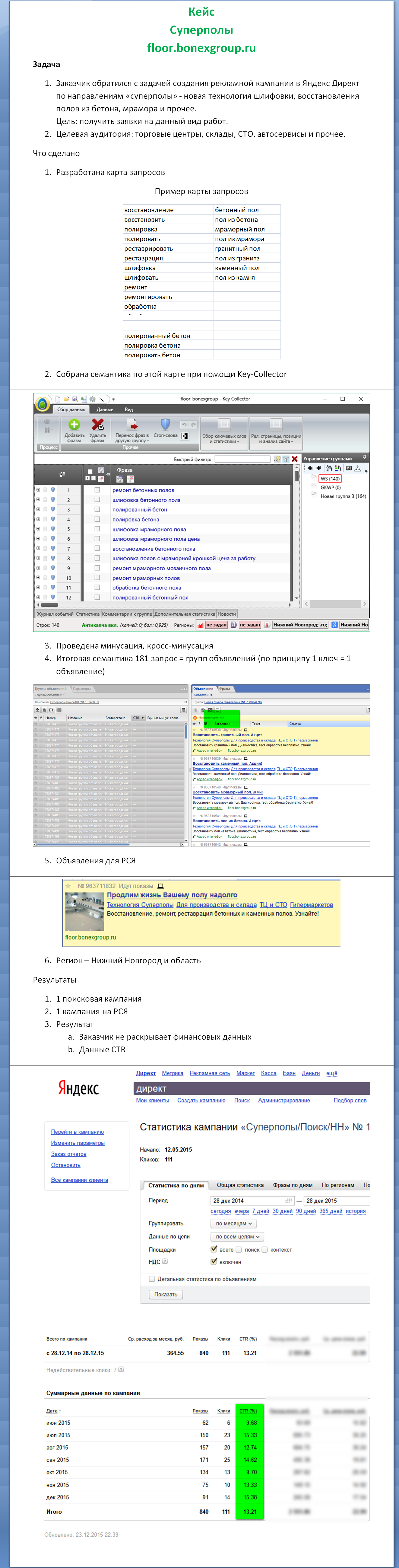Open the Журнал событий bottom tab
The width and height of the screenshot is (399, 1568).
coord(55,613)
